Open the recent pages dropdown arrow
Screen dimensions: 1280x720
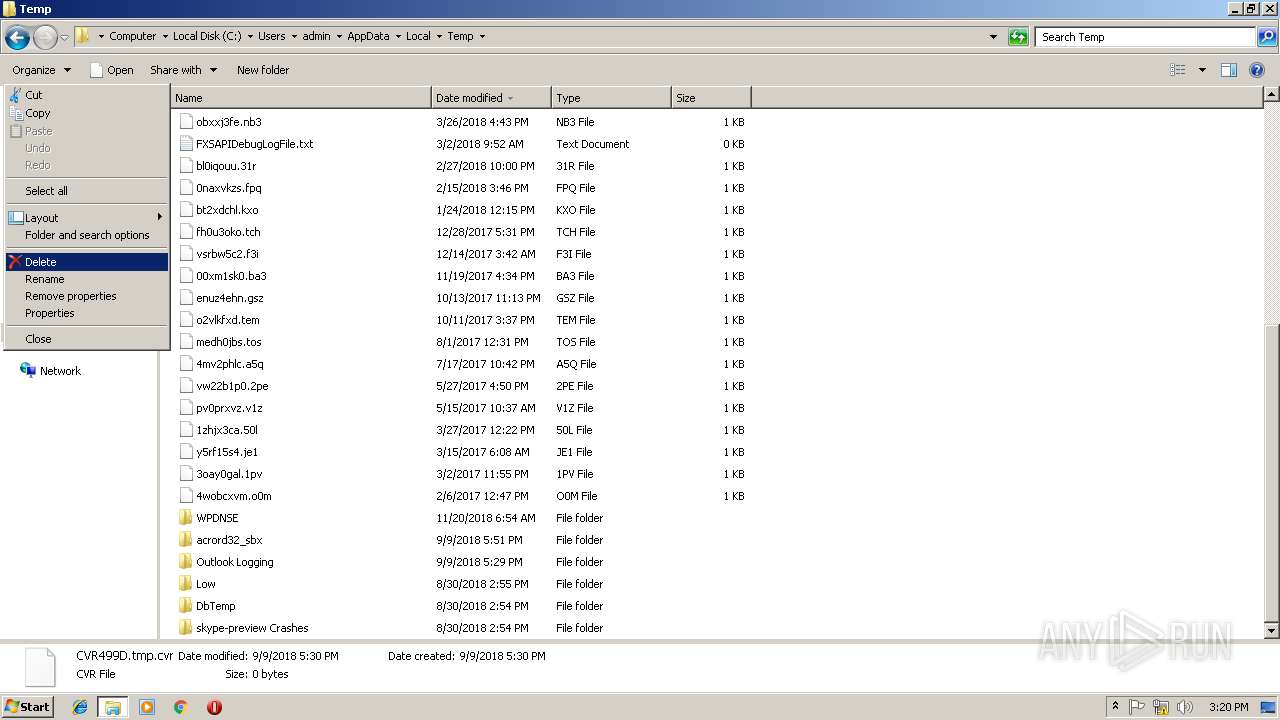[64, 38]
